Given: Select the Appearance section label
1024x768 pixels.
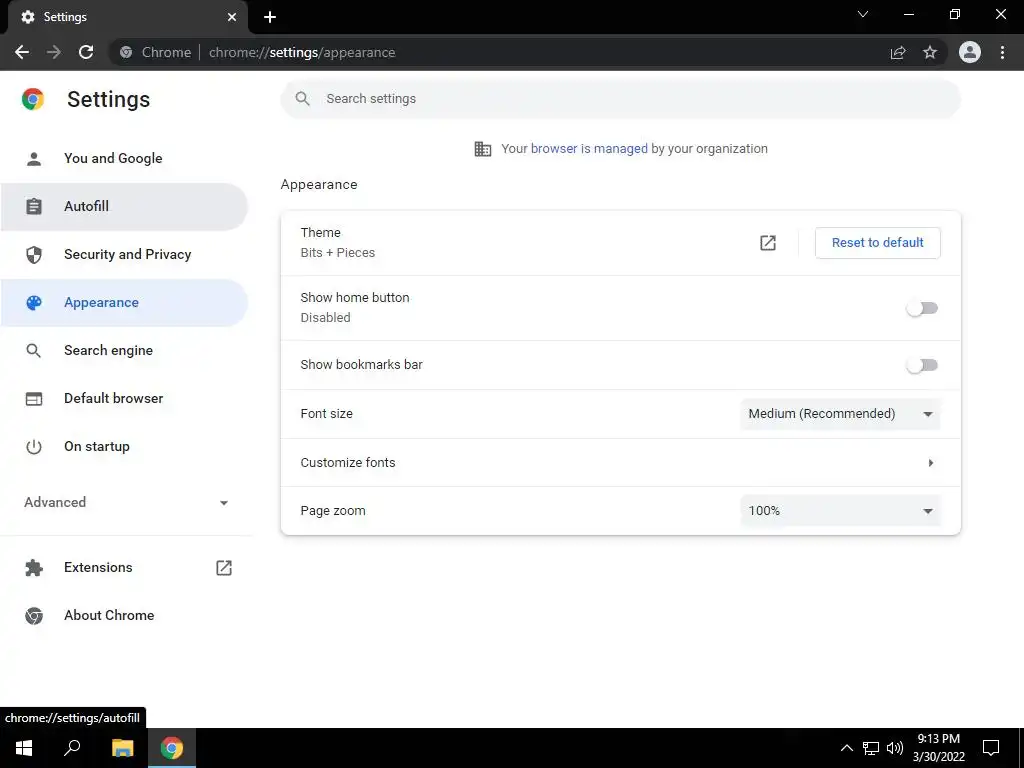Looking at the screenshot, I should click(101, 302).
